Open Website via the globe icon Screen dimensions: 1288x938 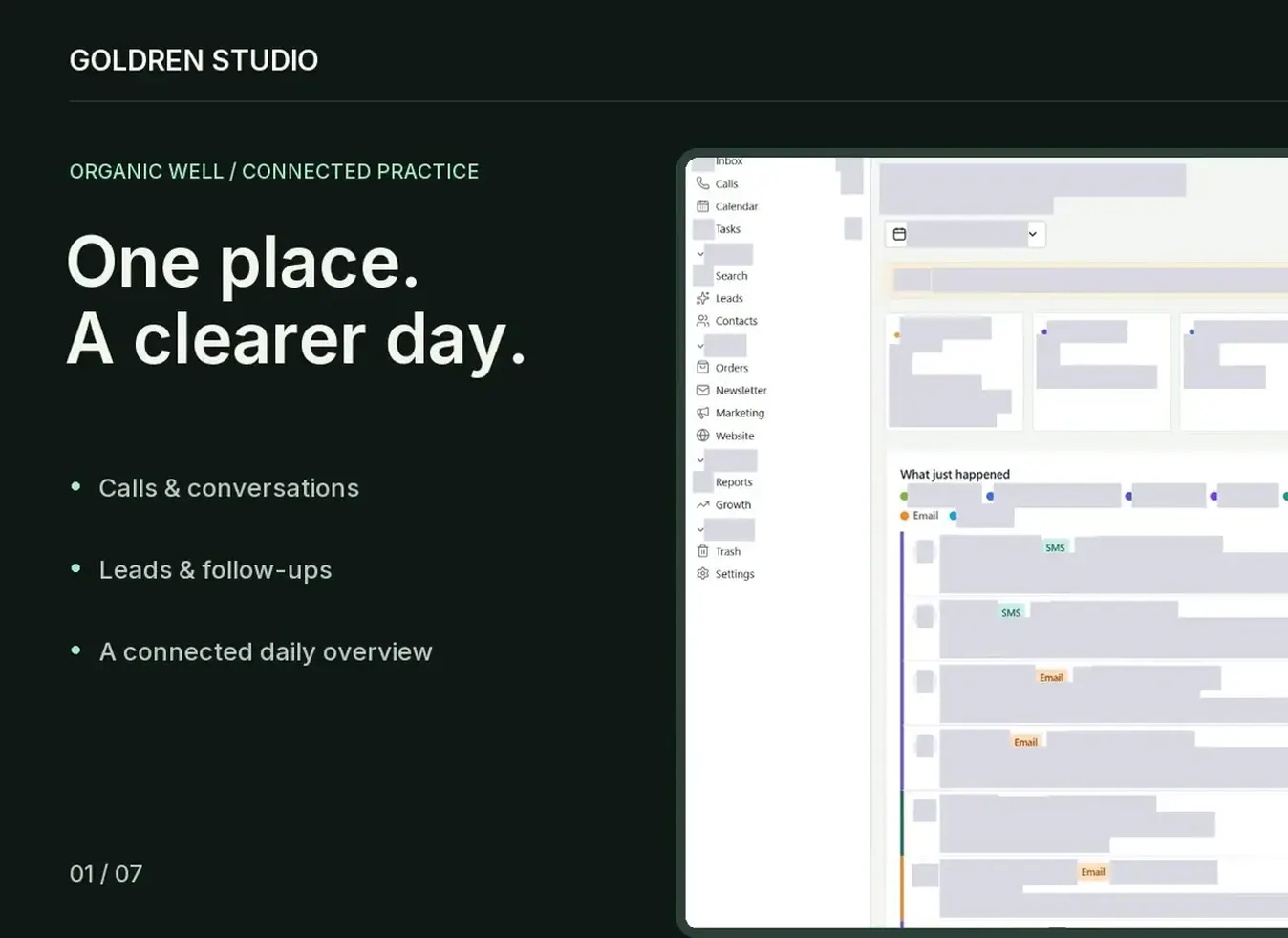[702, 437]
